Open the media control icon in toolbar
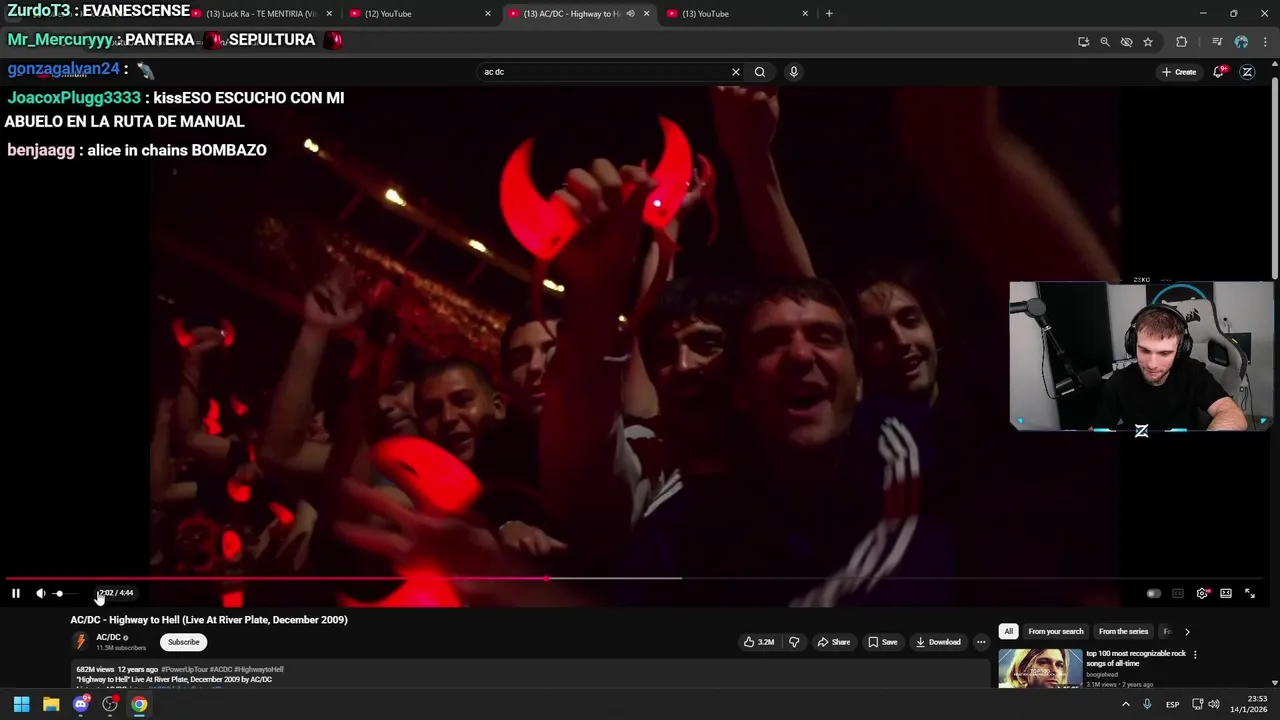The height and width of the screenshot is (720, 1280). point(1217,42)
